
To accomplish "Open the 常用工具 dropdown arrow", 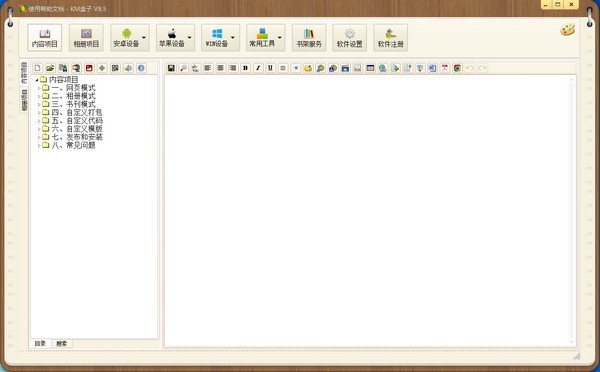I will click(x=280, y=38).
